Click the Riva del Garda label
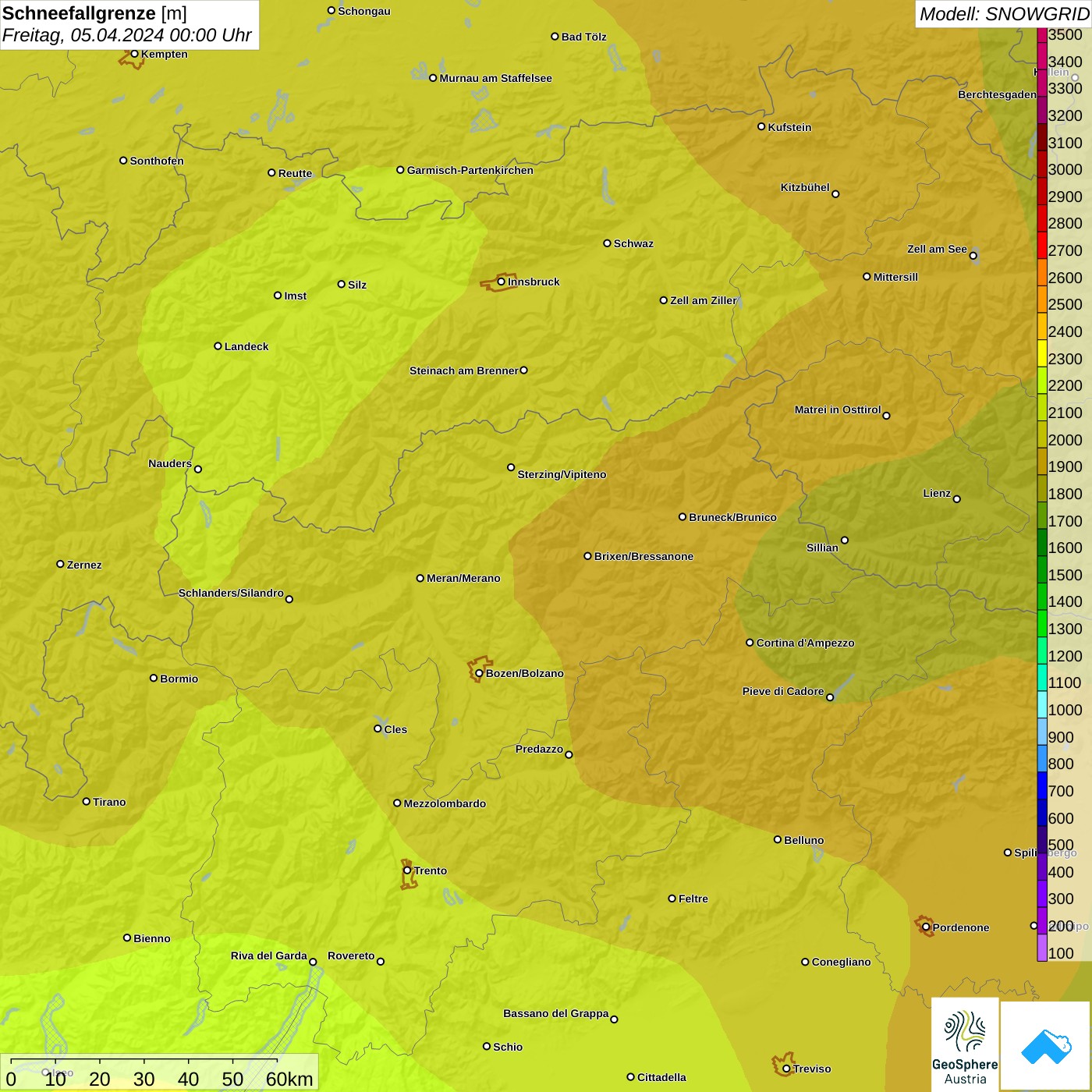Viewport: 1092px width, 1092px height. coord(269,955)
